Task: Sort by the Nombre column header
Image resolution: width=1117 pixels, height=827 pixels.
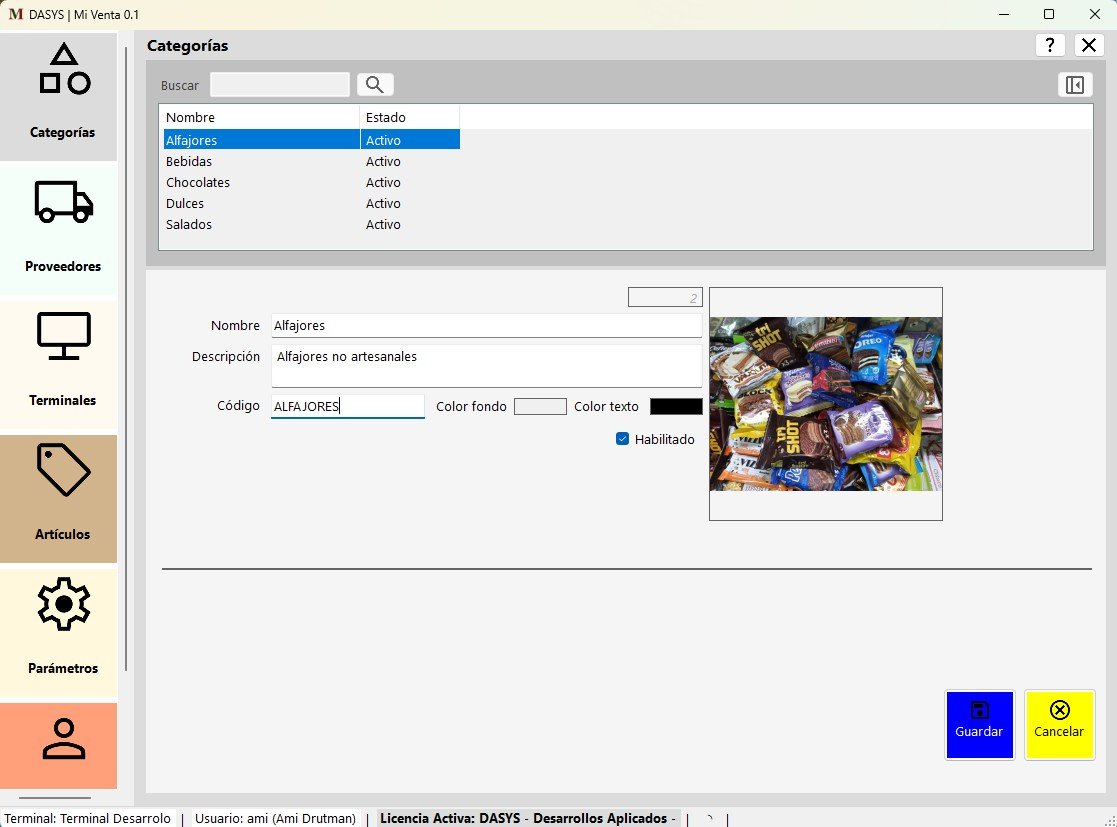Action: tap(259, 117)
